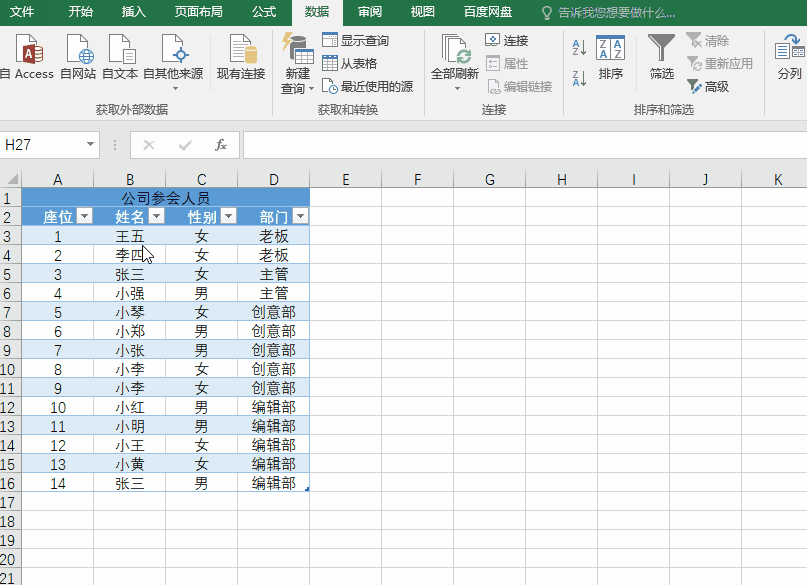
Task: Open the 性别 column filter dropdown
Action: 229,216
